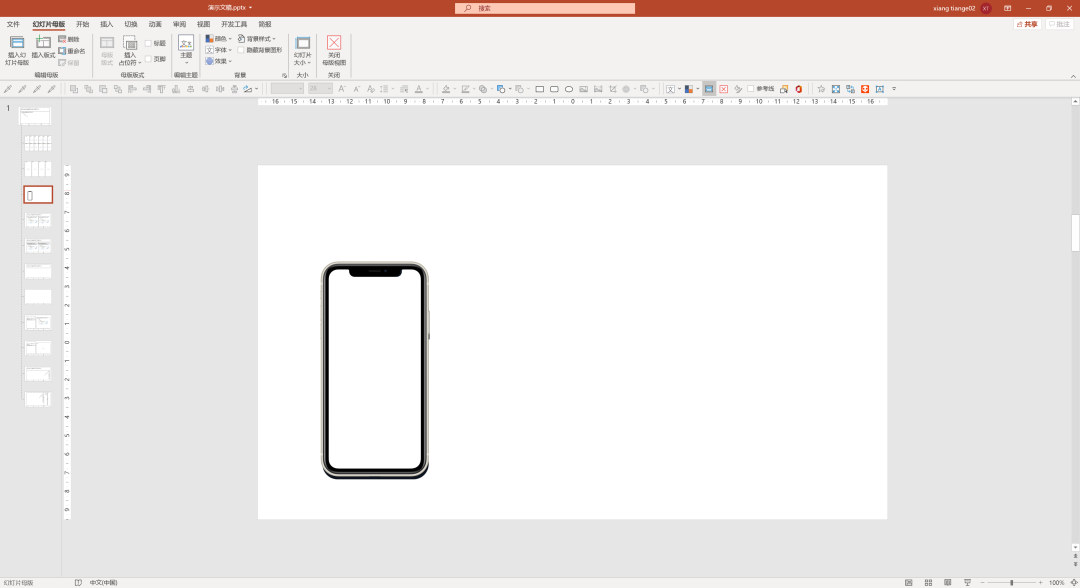Open the 插入 (Insert) ribbon tab

tap(107, 24)
